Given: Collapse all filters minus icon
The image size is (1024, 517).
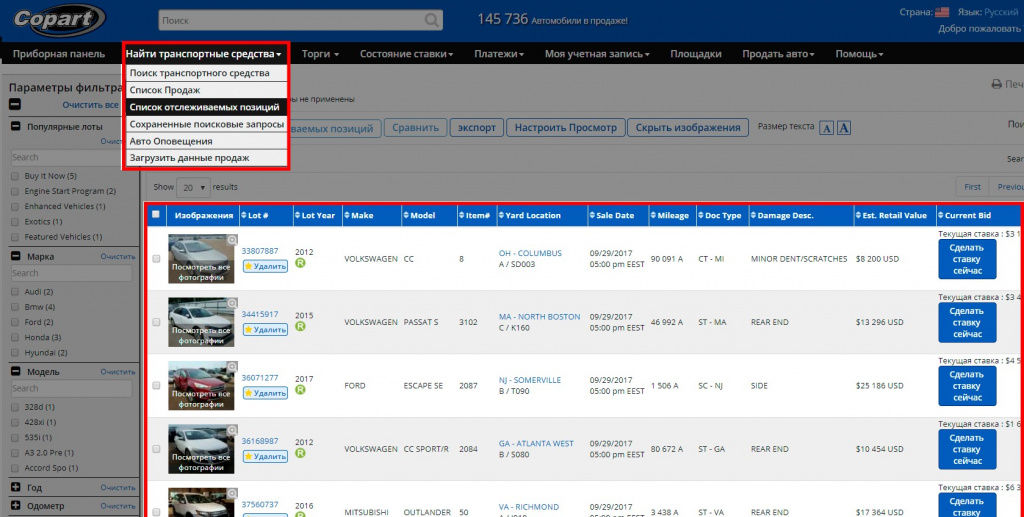Looking at the screenshot, I should [x=15, y=104].
